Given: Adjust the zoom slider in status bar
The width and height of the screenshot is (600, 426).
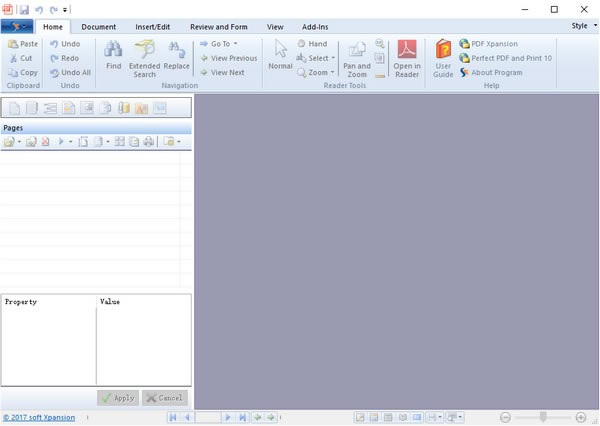Looking at the screenshot, I should tap(543, 416).
